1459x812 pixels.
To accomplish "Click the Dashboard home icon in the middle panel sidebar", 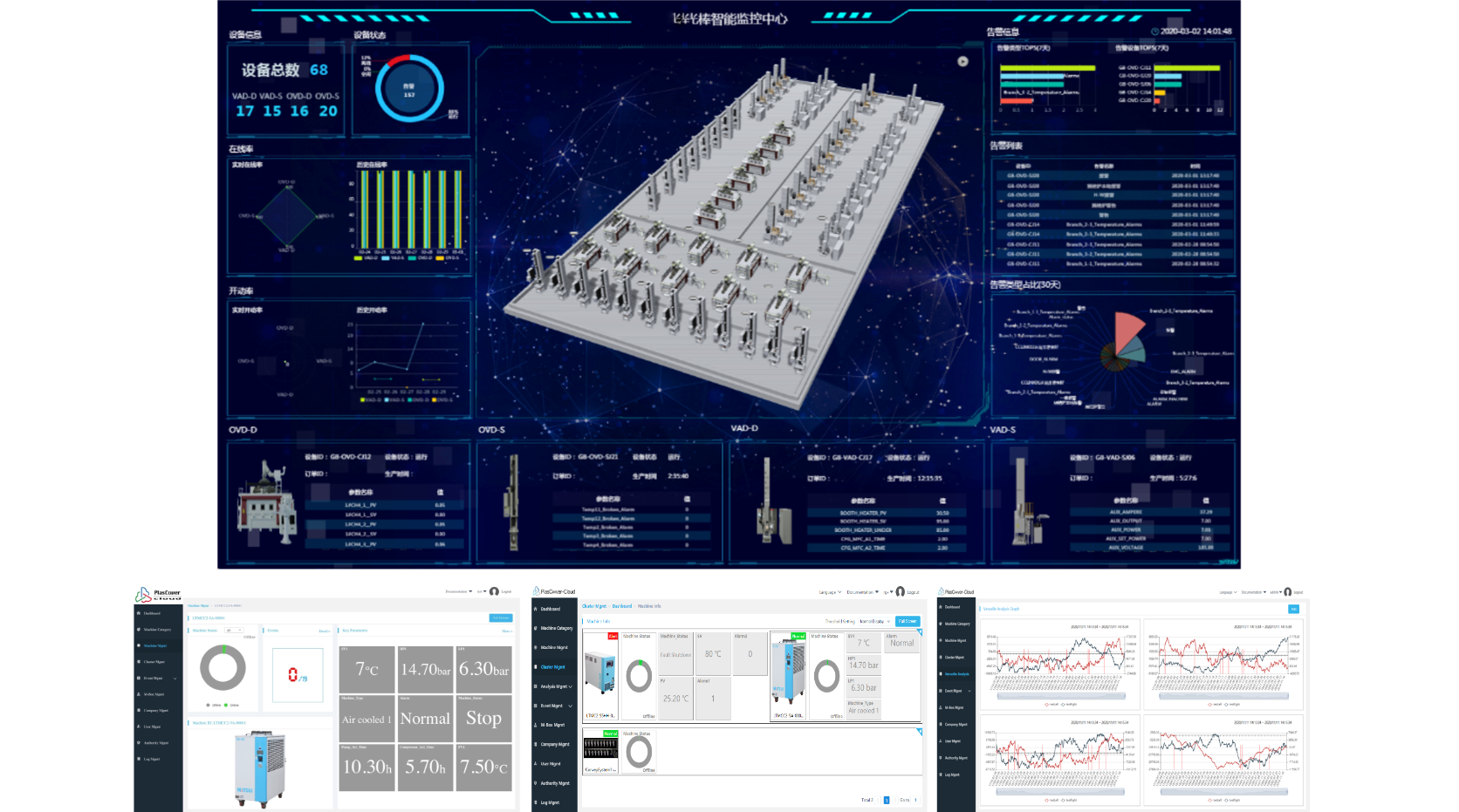I will (x=536, y=609).
